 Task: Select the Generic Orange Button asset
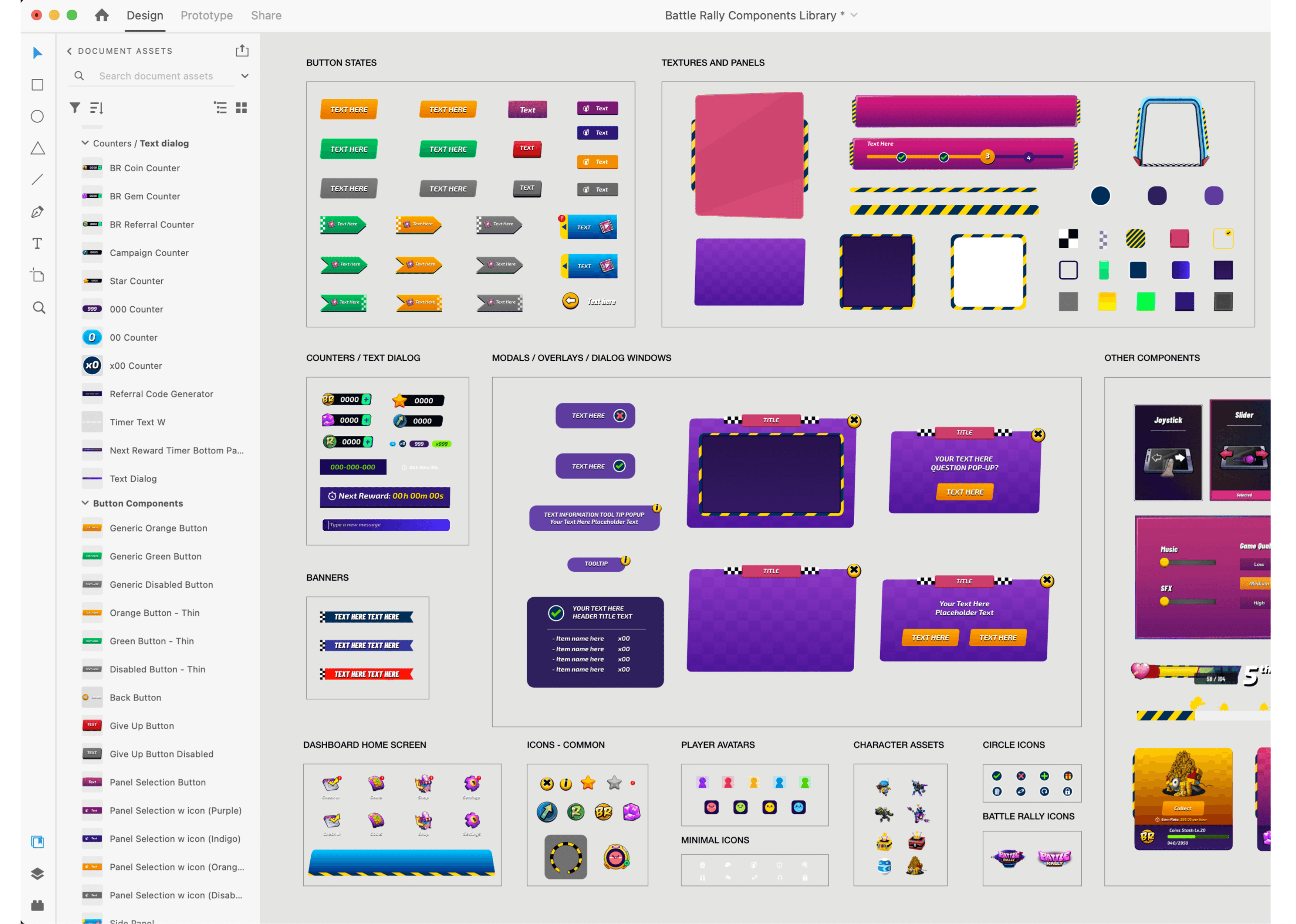point(158,528)
